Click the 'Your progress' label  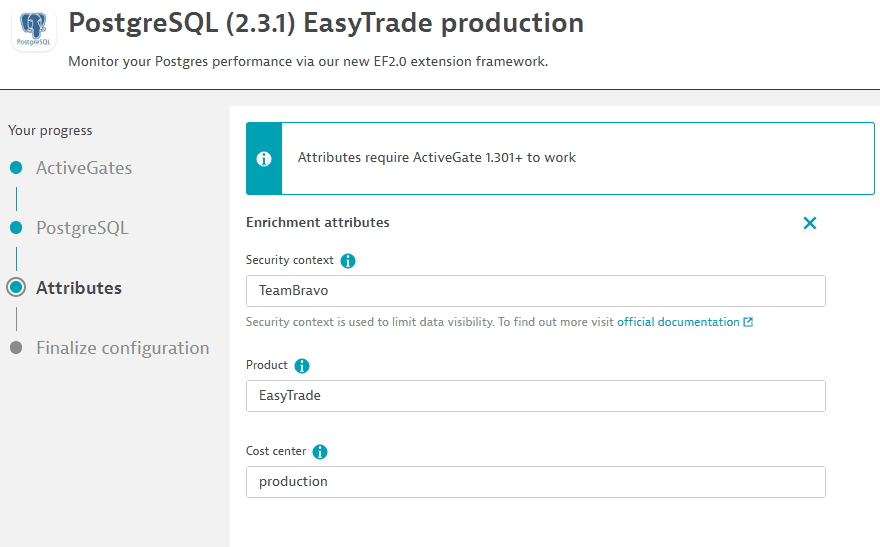[x=50, y=130]
